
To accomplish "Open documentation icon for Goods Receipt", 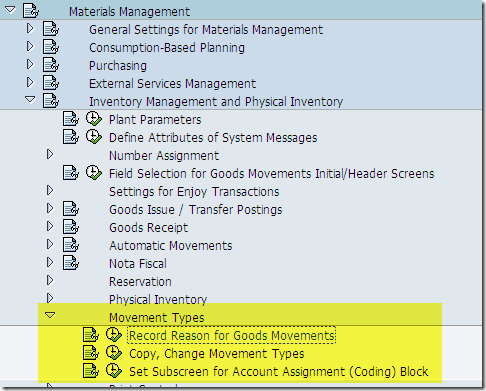I will tap(71, 227).
